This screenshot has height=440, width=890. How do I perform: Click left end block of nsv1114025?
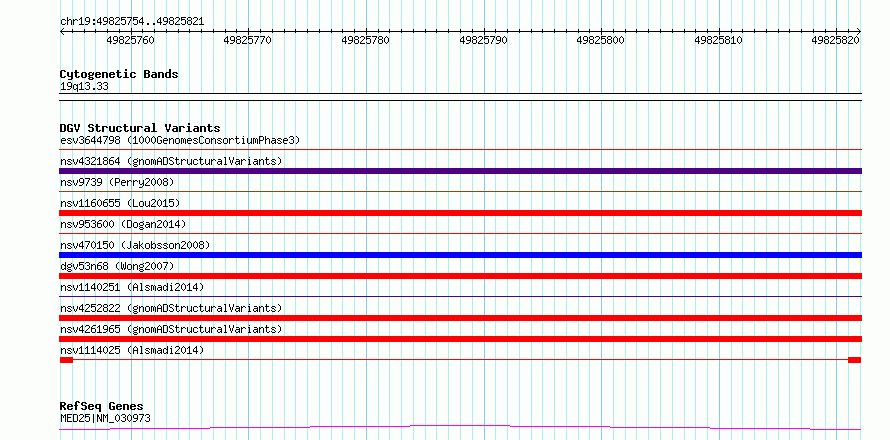point(66,360)
